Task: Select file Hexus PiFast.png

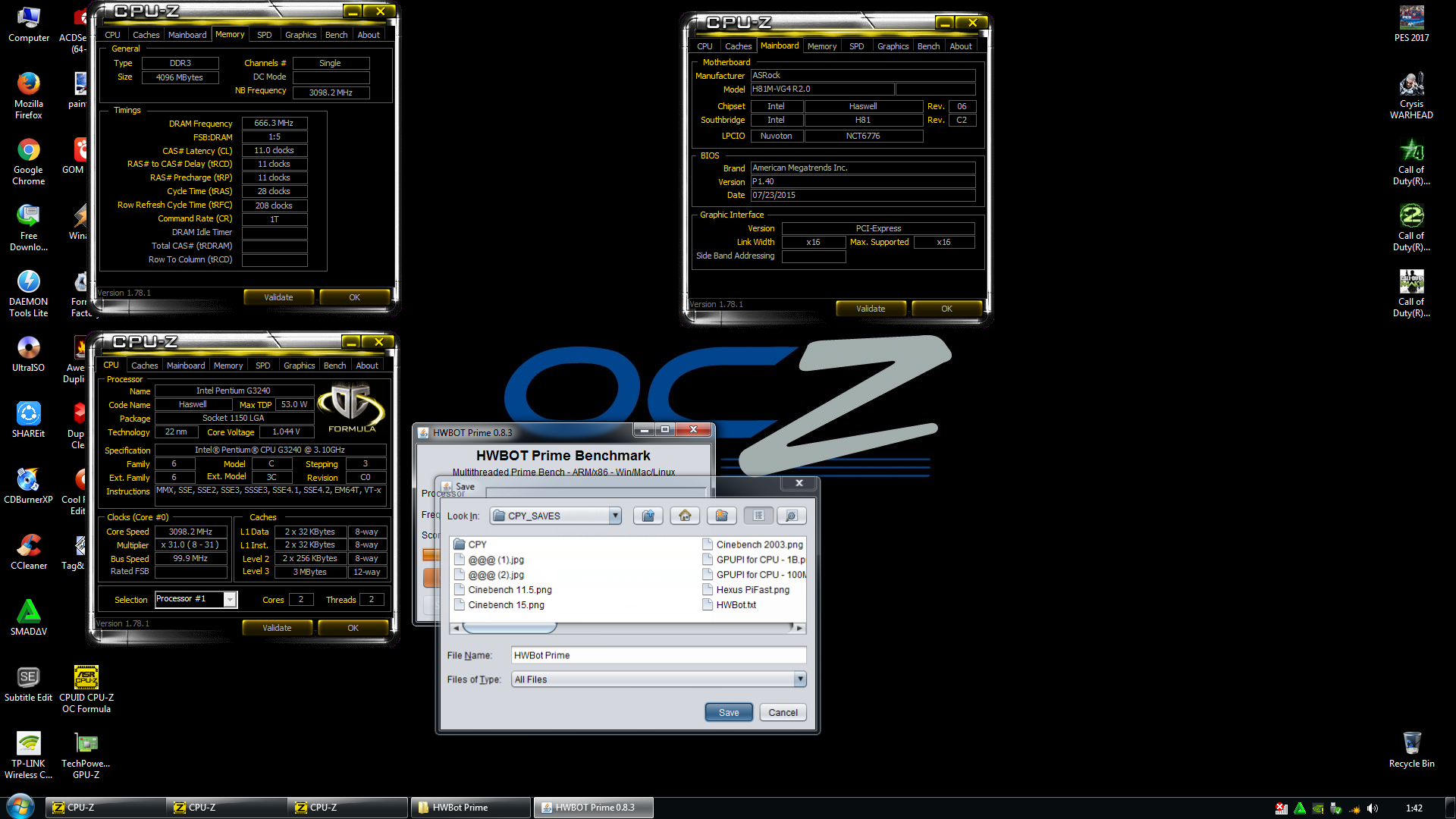Action: [746, 590]
